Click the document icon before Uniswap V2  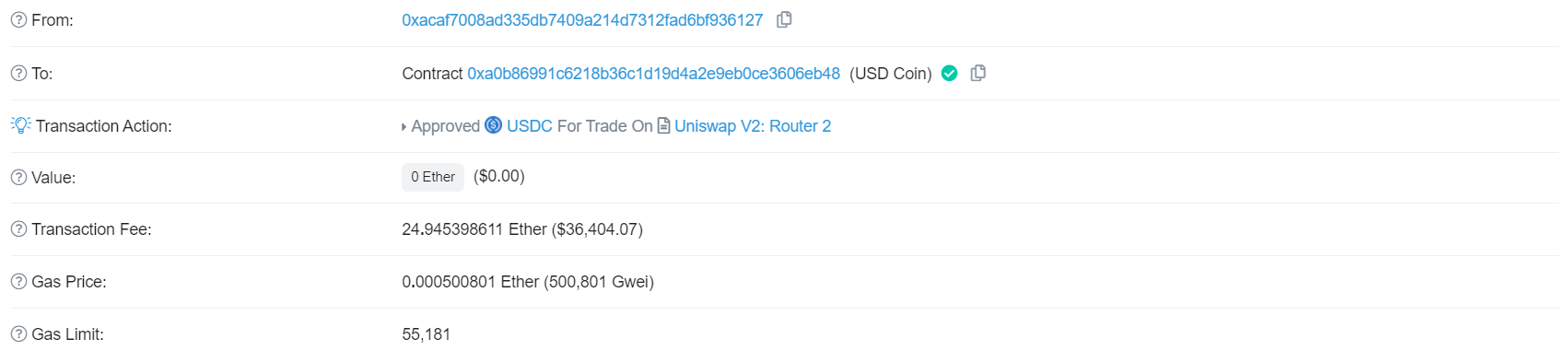[663, 125]
